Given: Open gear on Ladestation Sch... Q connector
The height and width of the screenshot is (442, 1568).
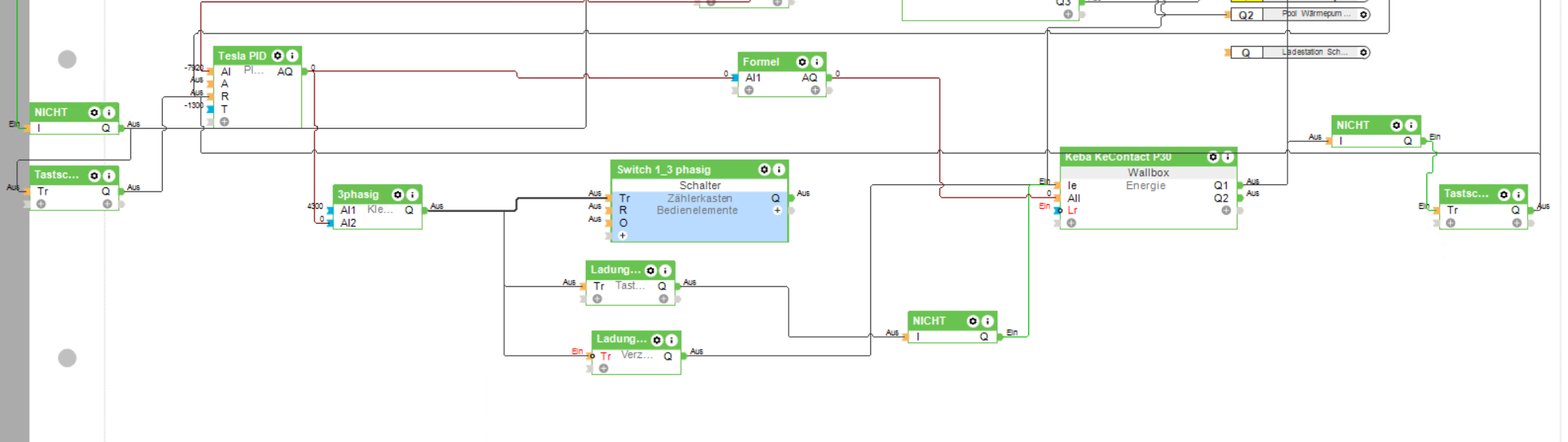Looking at the screenshot, I should tap(1364, 52).
